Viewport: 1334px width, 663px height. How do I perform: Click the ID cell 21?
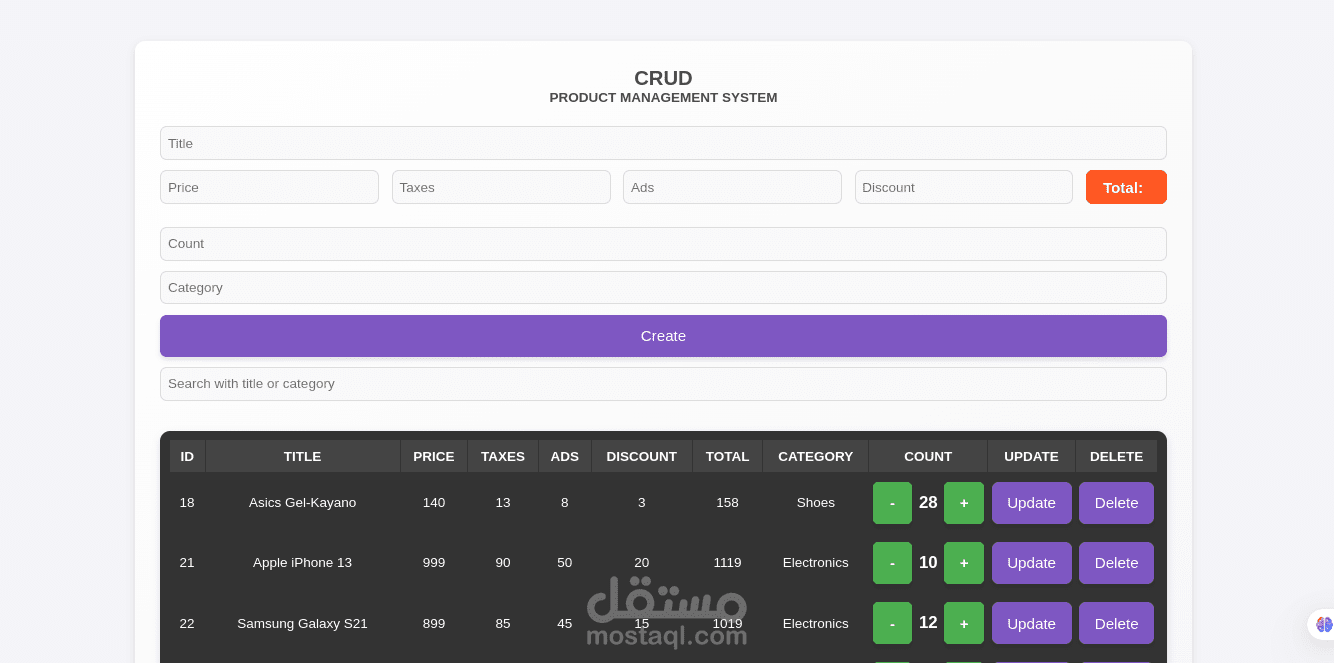click(187, 563)
